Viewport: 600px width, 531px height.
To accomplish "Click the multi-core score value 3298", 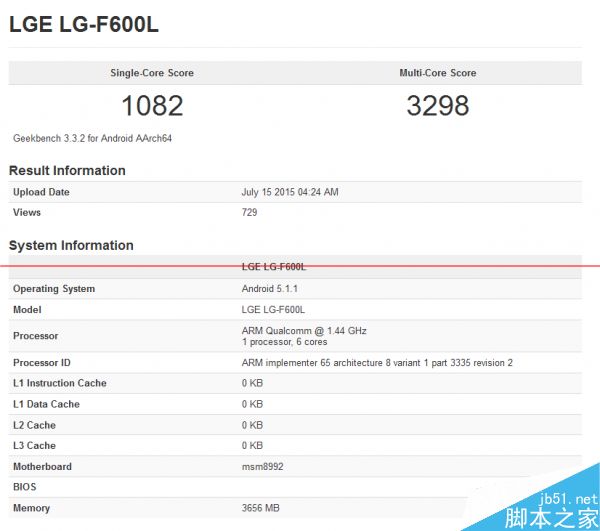I will click(438, 106).
